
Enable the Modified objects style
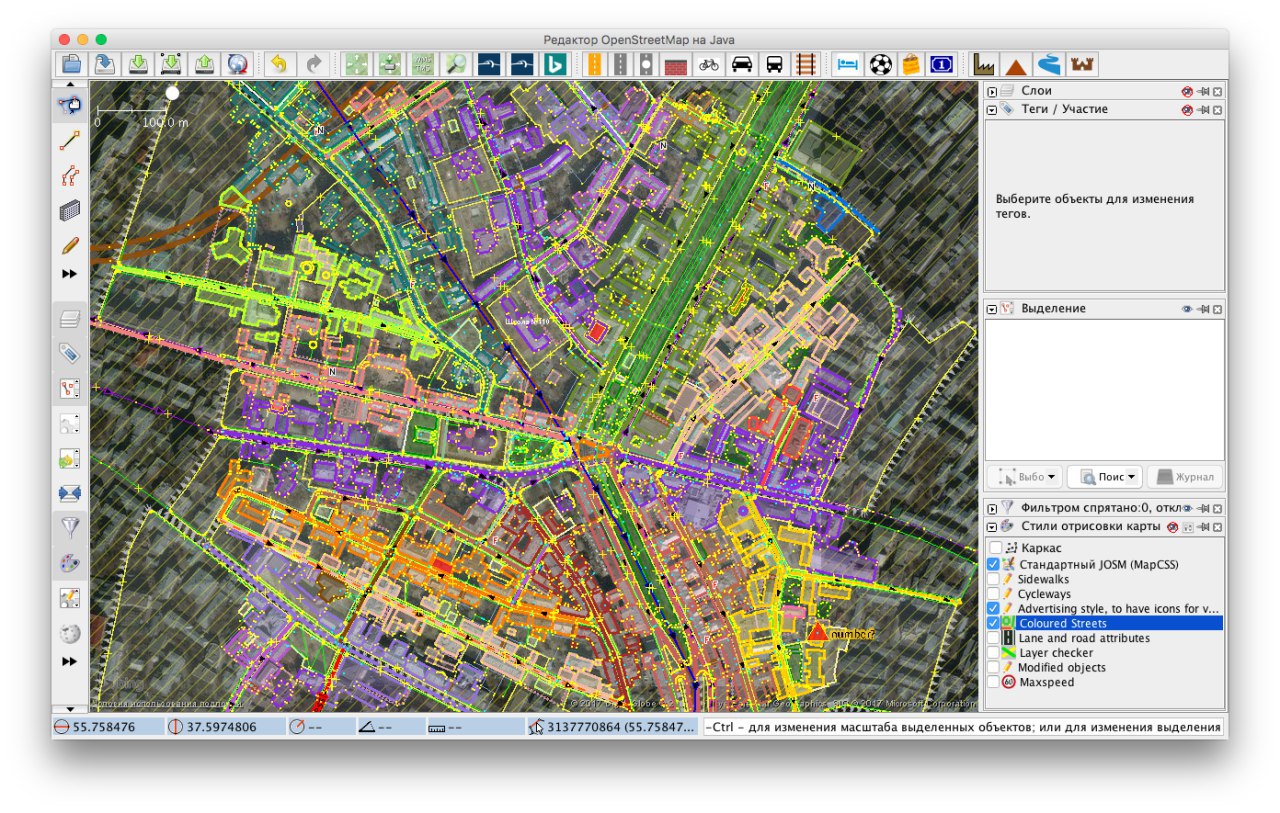coord(995,667)
